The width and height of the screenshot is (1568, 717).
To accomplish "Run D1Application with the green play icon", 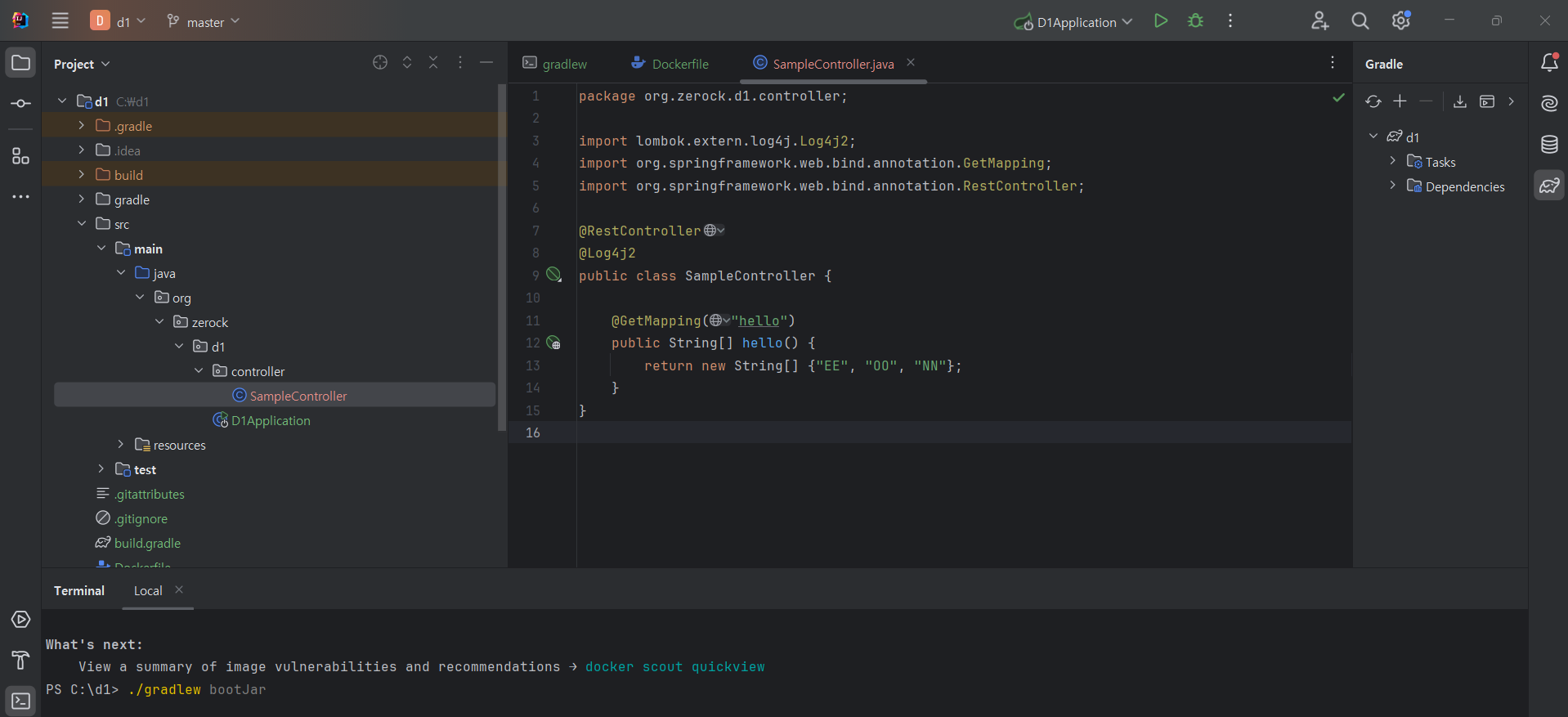I will coord(1160,21).
